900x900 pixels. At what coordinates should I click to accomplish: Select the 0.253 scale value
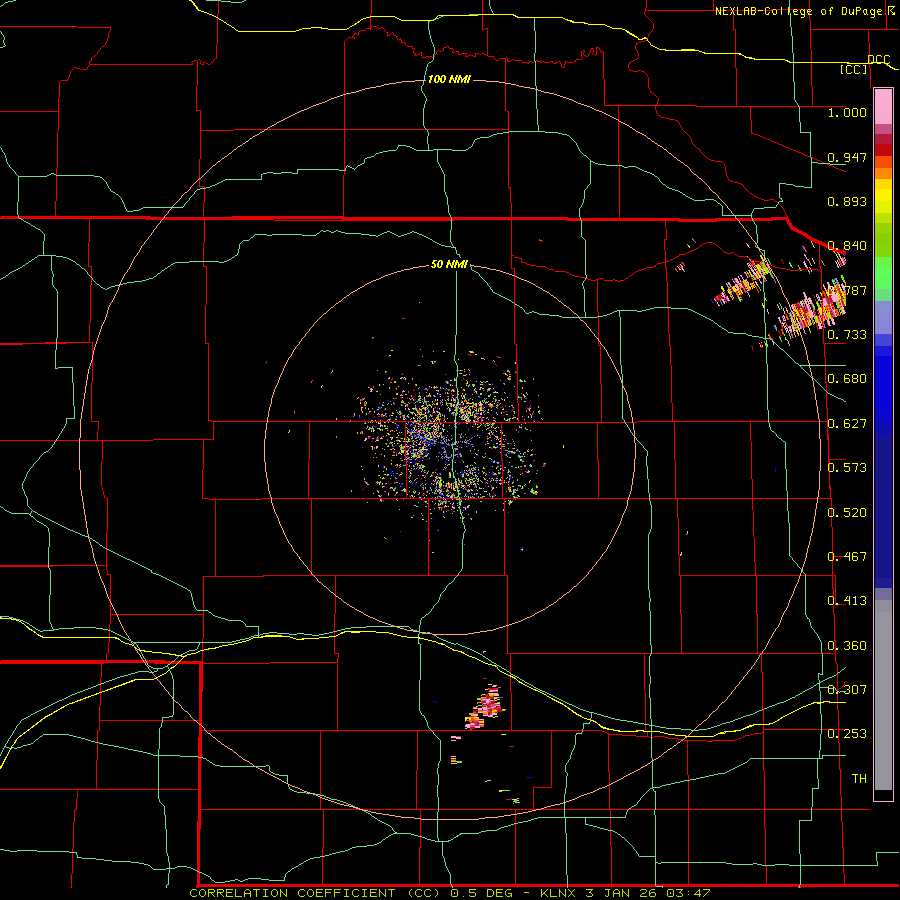[847, 734]
